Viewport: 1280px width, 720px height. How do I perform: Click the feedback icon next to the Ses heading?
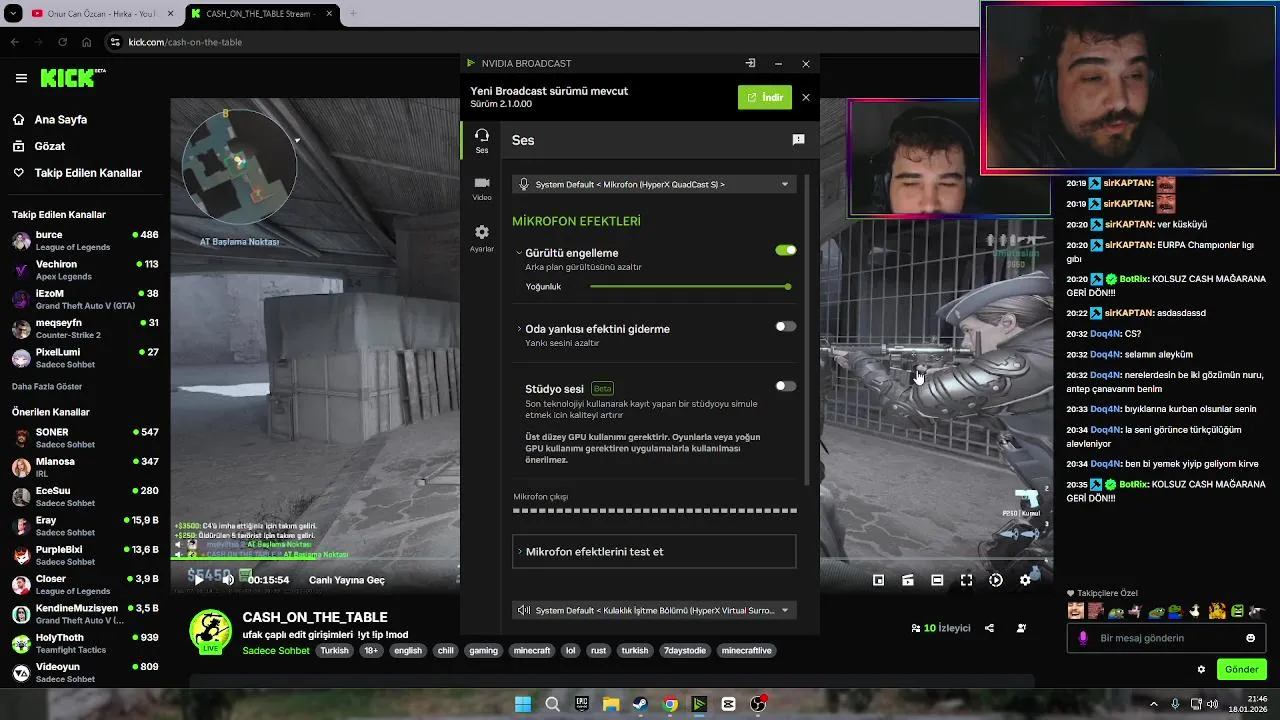point(798,140)
